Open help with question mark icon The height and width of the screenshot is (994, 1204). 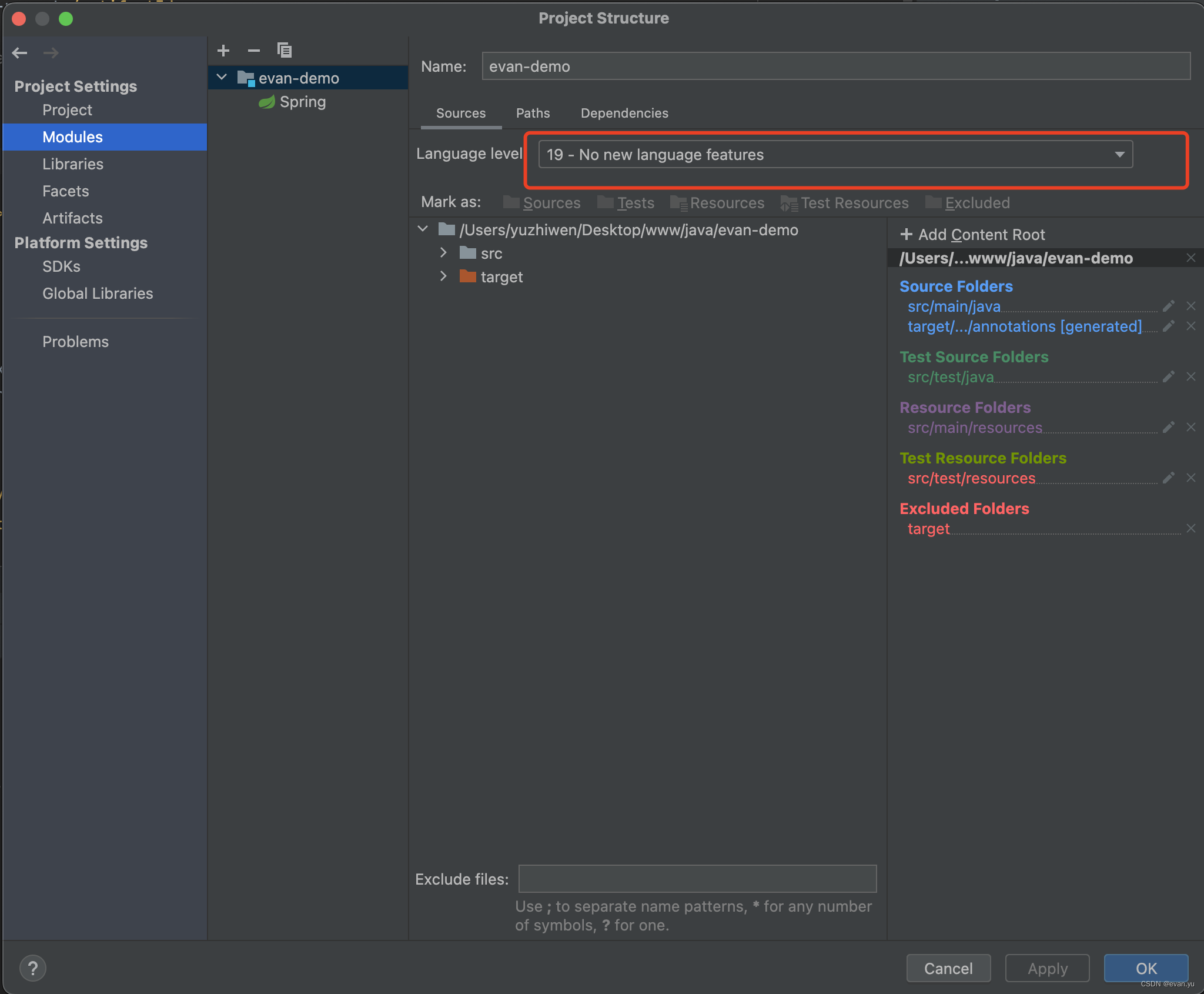(33, 968)
